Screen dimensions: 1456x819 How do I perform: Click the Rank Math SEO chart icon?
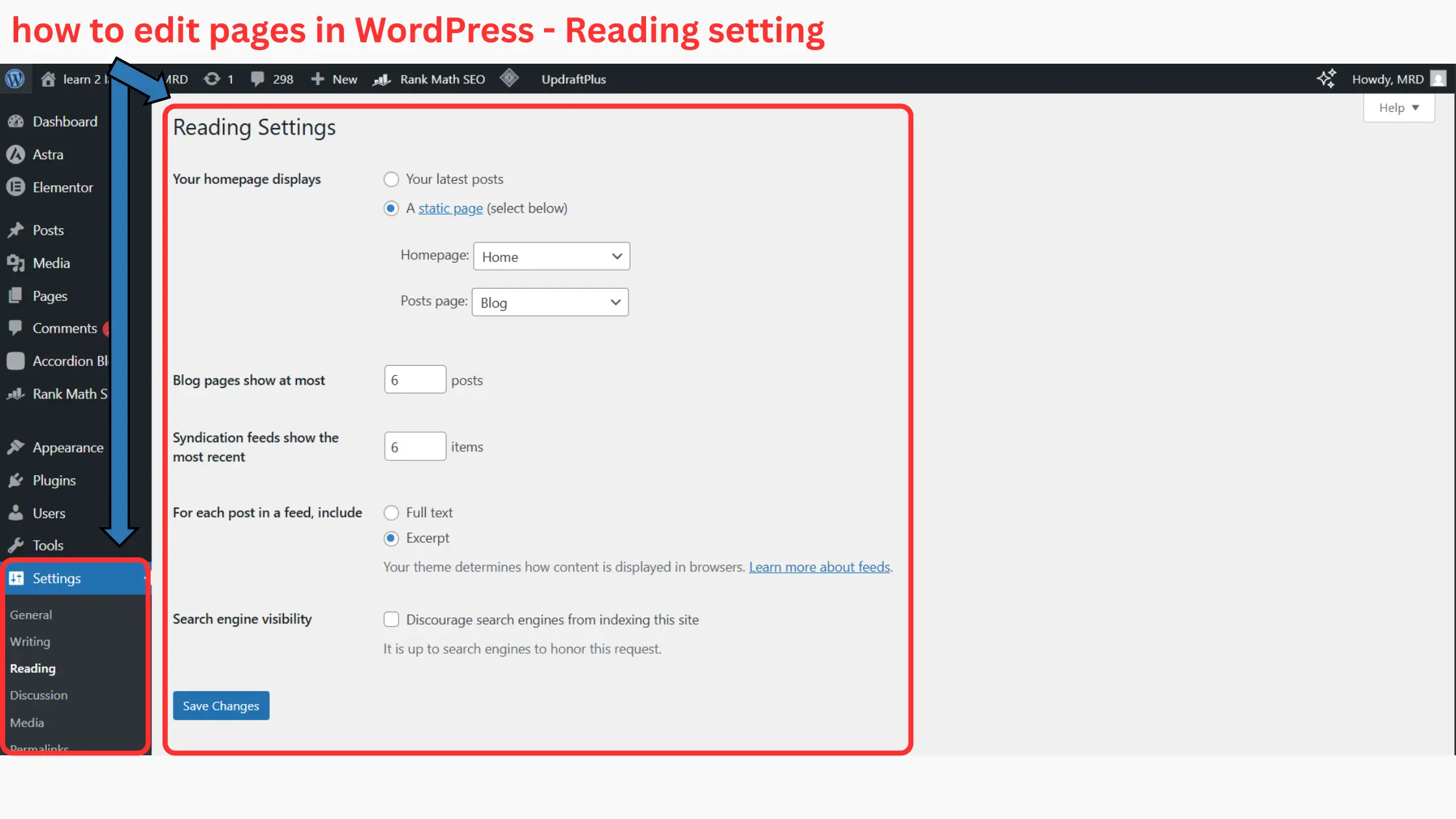click(x=382, y=79)
